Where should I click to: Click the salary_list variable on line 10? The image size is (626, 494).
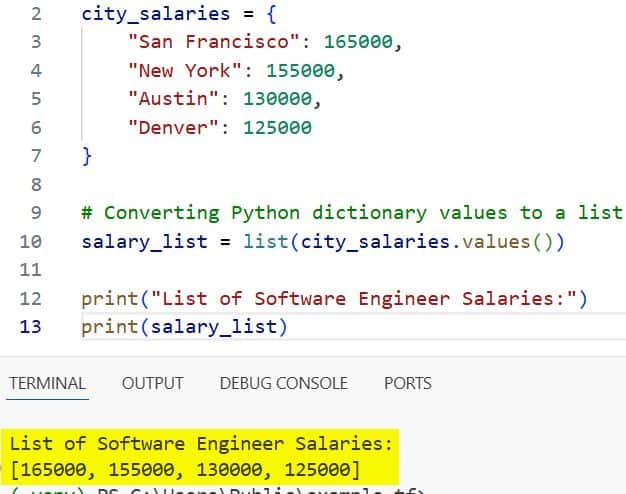tap(144, 241)
